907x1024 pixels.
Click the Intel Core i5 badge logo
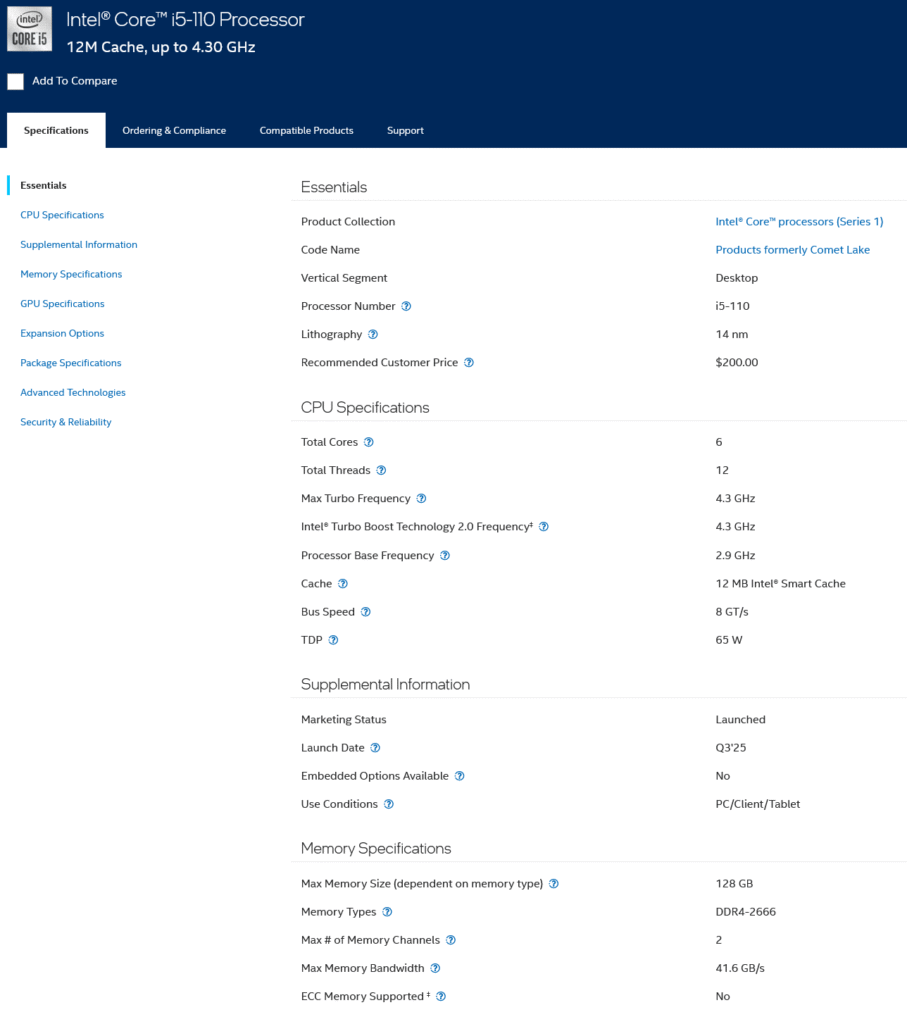point(29,29)
